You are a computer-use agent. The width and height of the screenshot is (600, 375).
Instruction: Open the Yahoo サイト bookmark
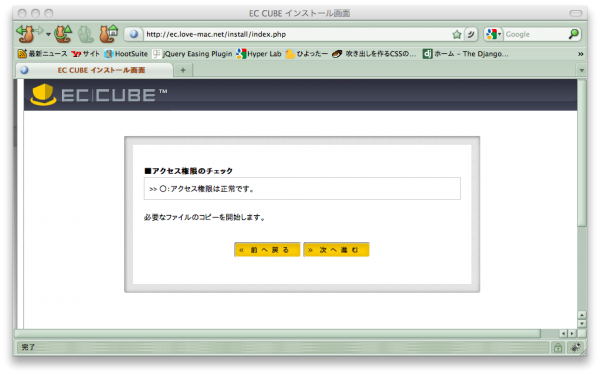pos(86,54)
